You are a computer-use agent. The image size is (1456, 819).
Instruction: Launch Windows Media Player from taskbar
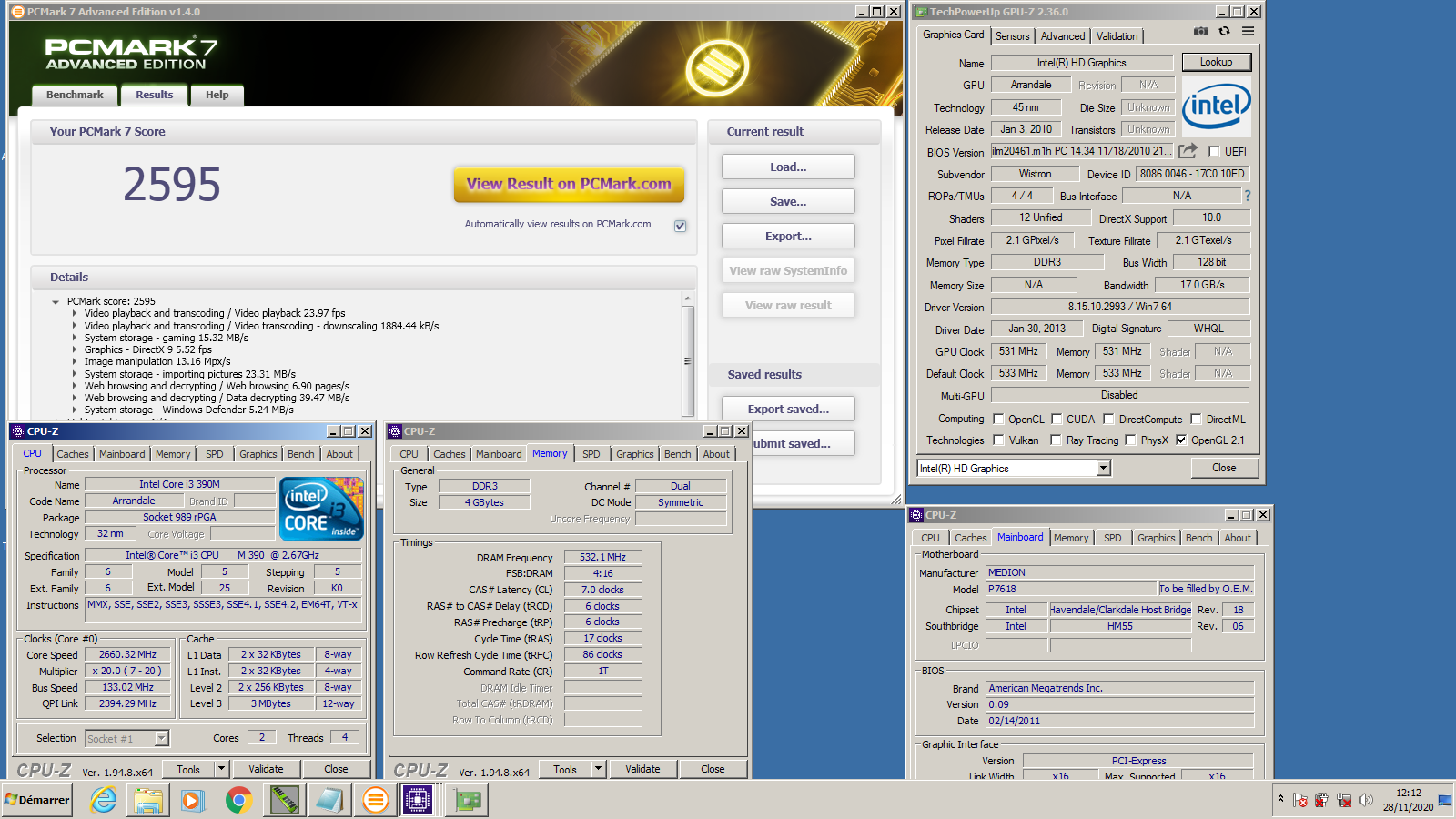(193, 800)
